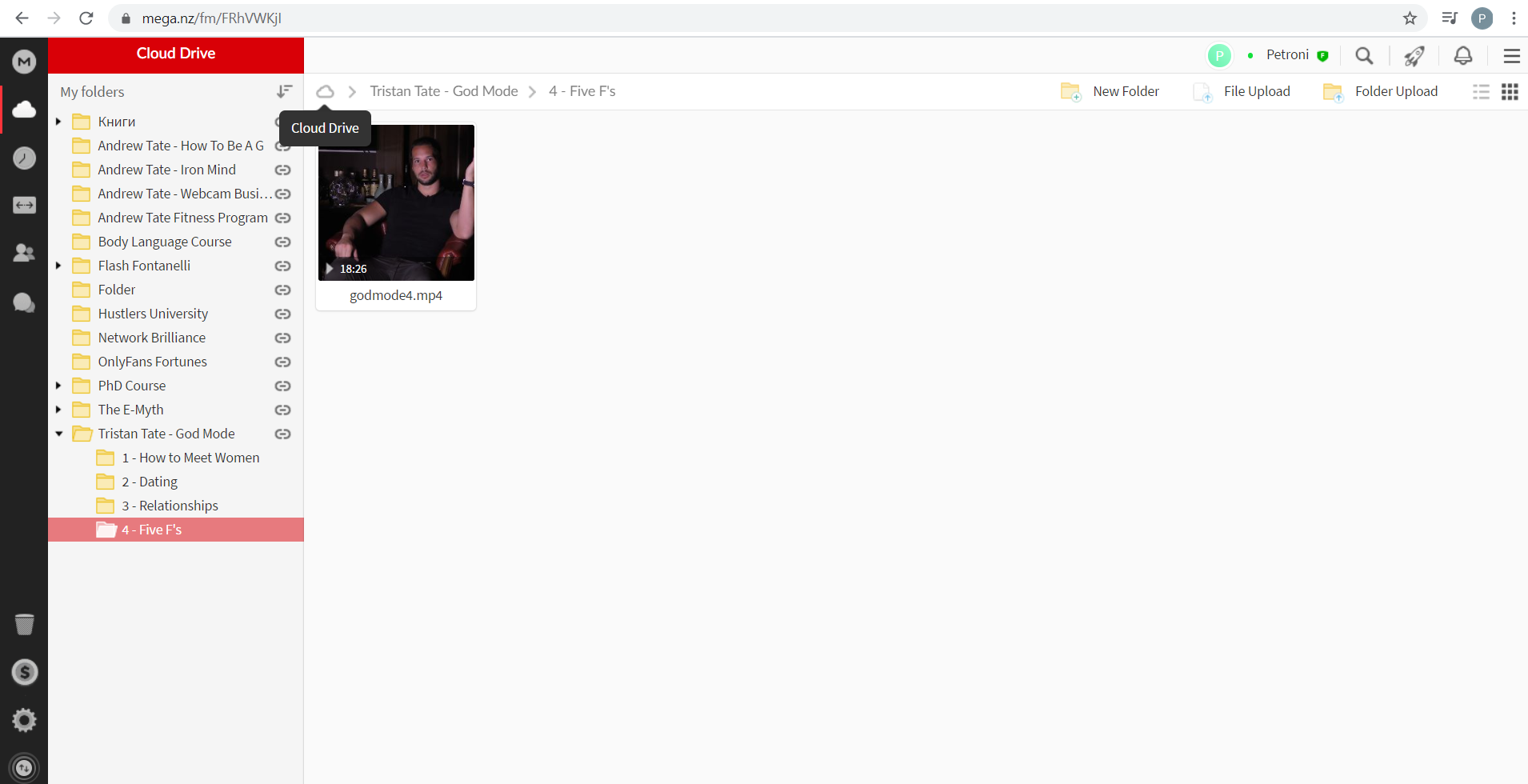Viewport: 1528px width, 784px height.
Task: Open the Settings gear icon in sidebar
Action: (24, 720)
